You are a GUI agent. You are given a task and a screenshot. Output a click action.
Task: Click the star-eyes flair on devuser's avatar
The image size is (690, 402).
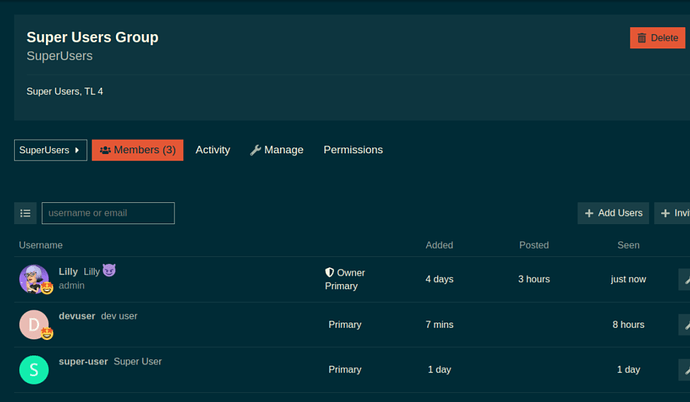pyautogui.click(x=47, y=334)
